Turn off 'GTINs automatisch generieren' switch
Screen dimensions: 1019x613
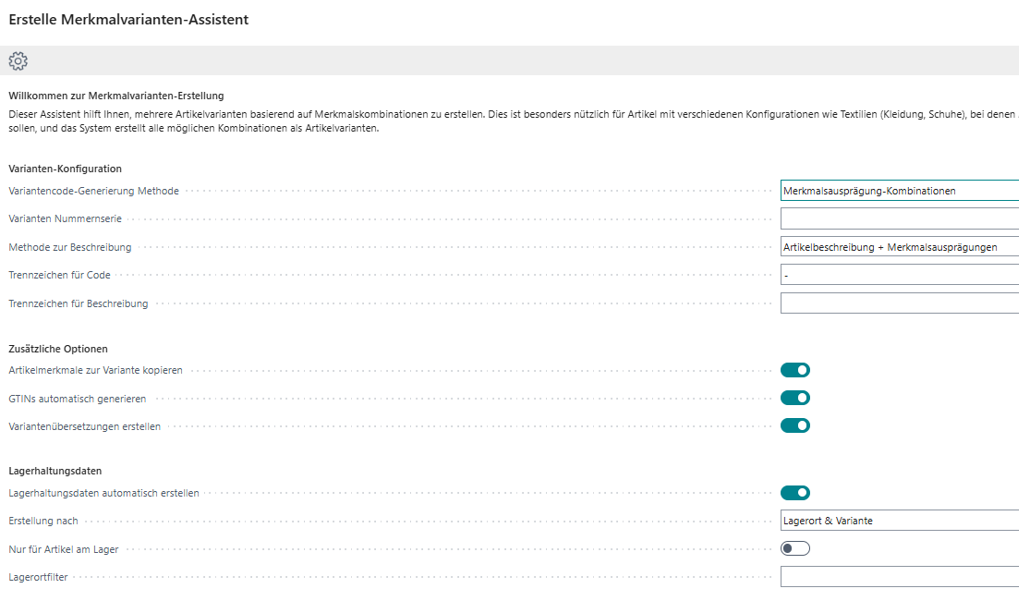795,398
